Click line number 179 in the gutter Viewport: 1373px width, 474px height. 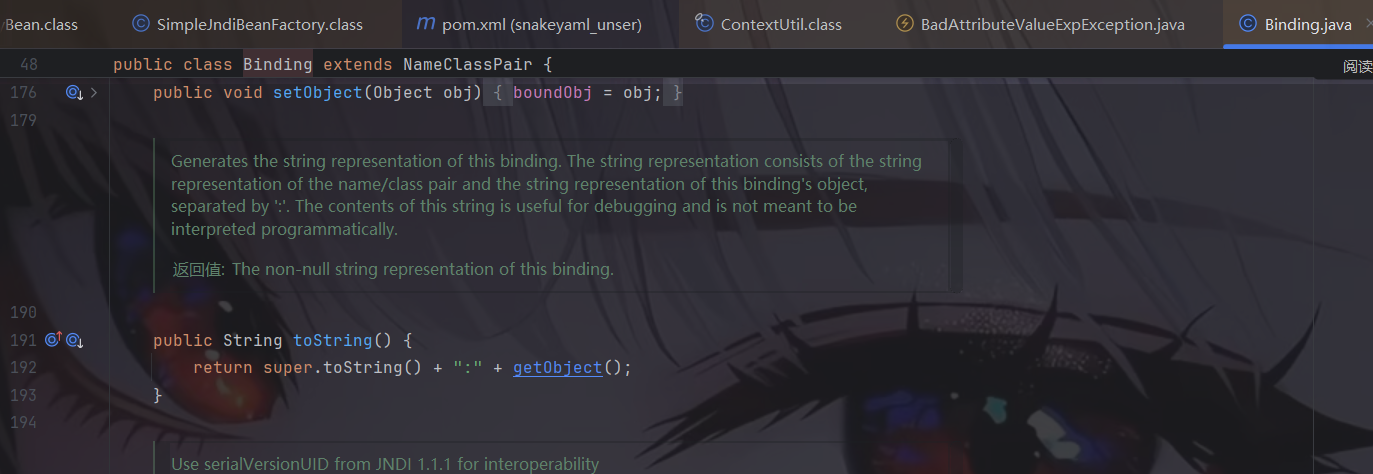tap(22, 120)
